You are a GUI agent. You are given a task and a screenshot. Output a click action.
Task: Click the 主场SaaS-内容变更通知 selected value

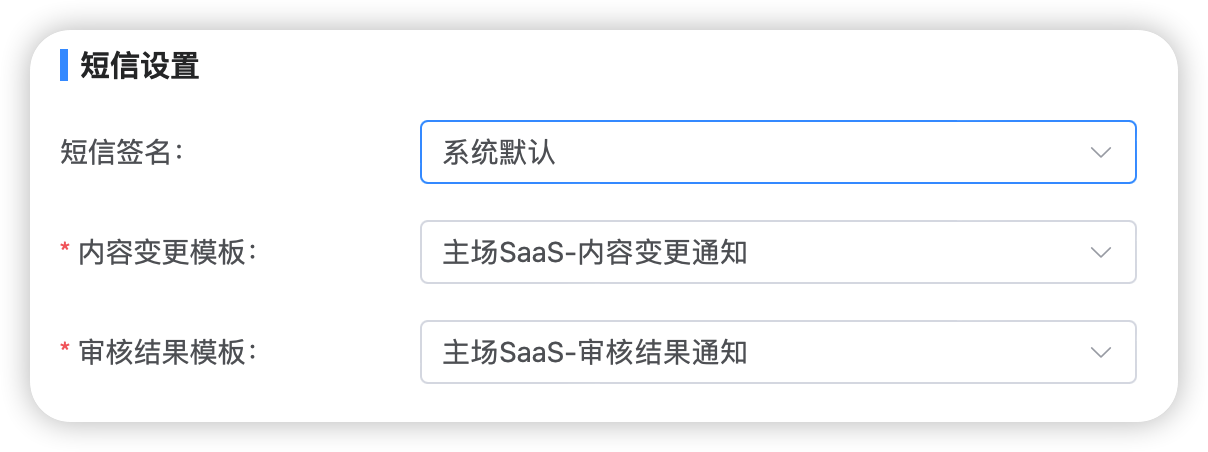click(x=595, y=253)
